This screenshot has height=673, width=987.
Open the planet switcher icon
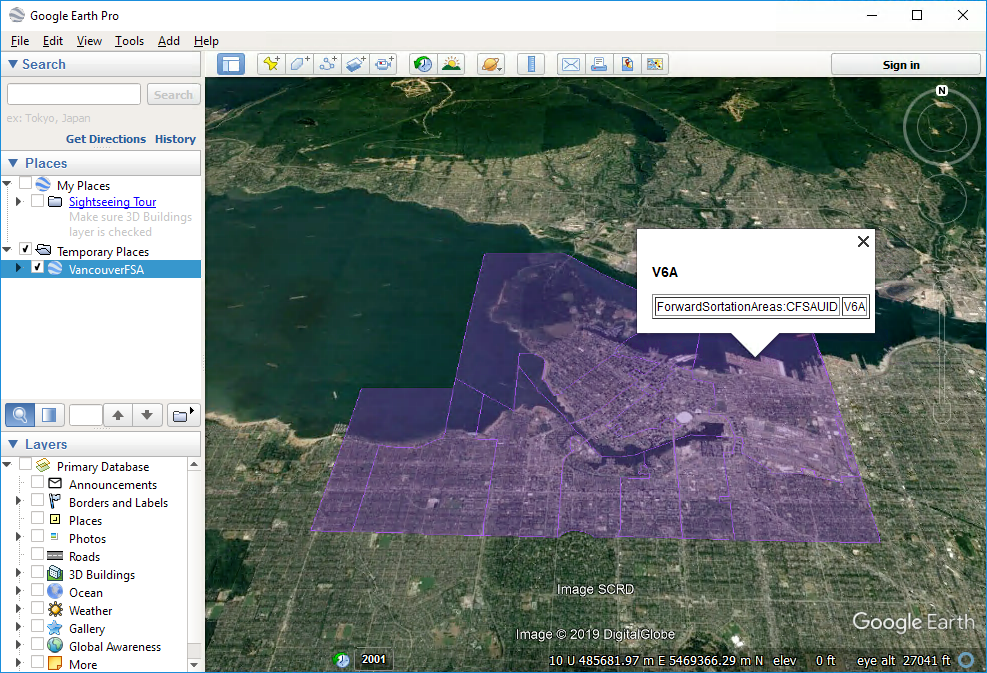pyautogui.click(x=491, y=64)
